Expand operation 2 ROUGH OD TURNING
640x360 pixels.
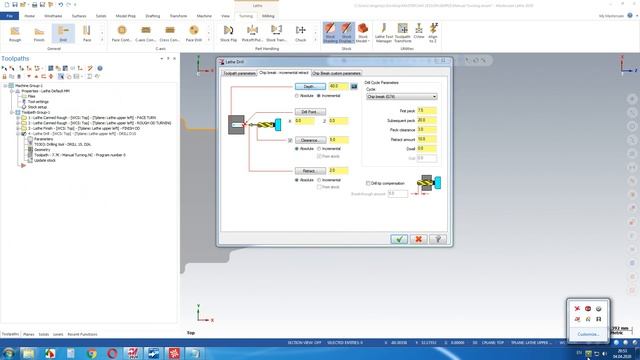(x=18, y=123)
